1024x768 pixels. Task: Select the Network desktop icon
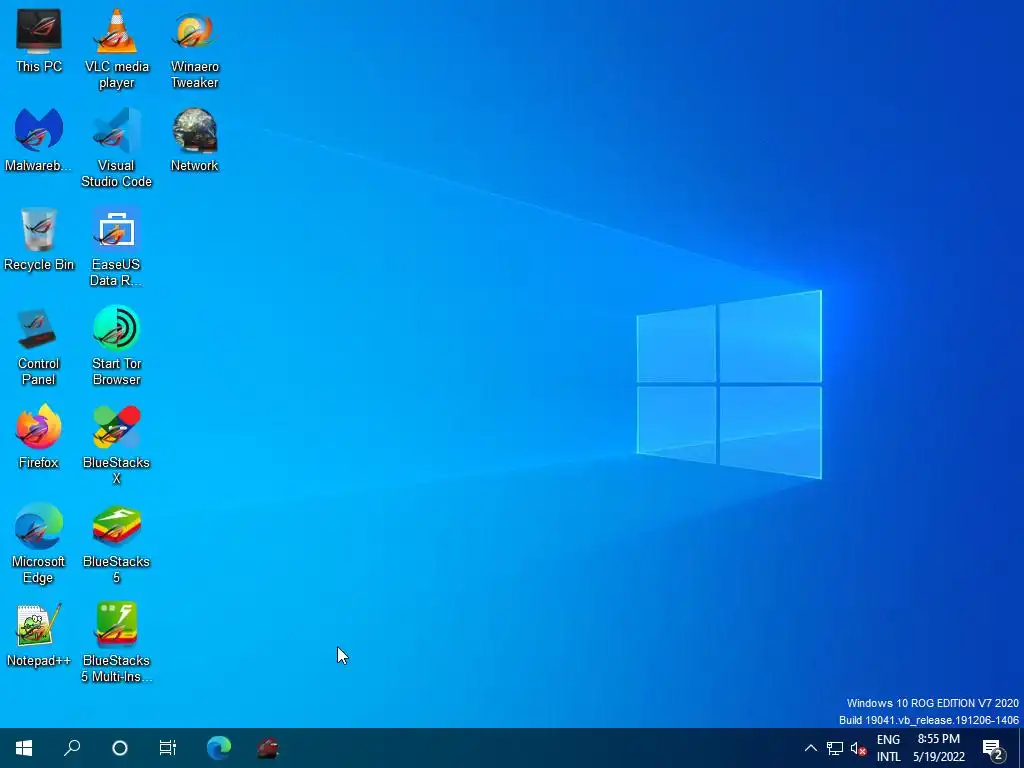[194, 140]
